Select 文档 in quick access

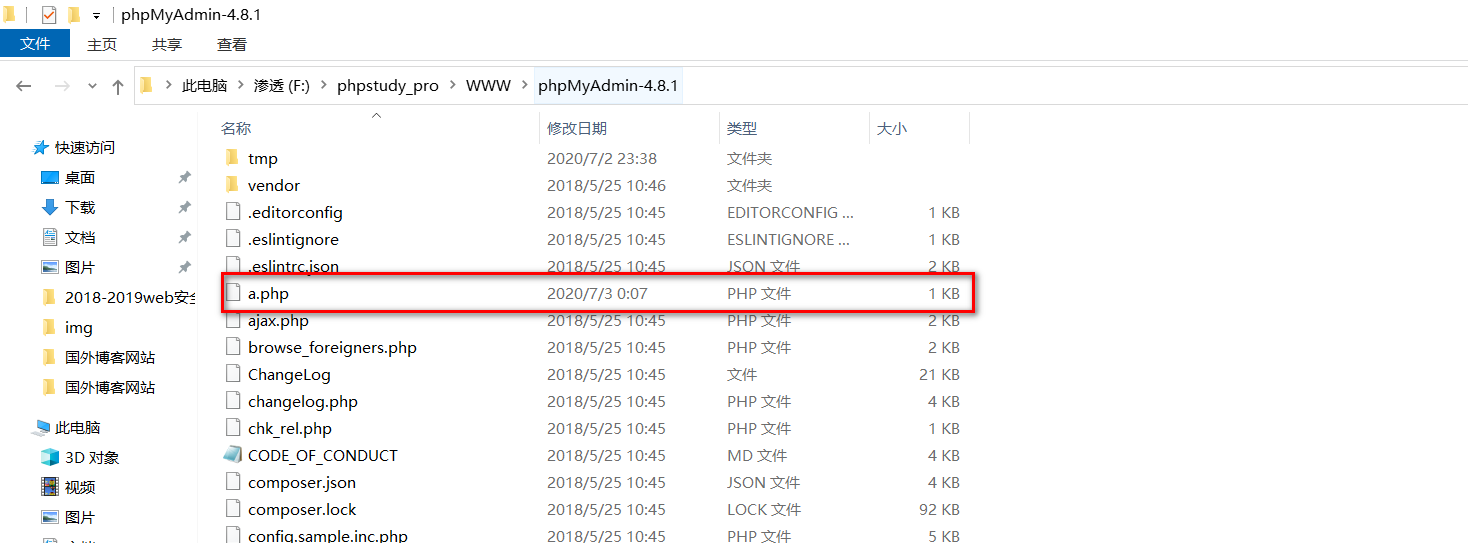click(80, 237)
